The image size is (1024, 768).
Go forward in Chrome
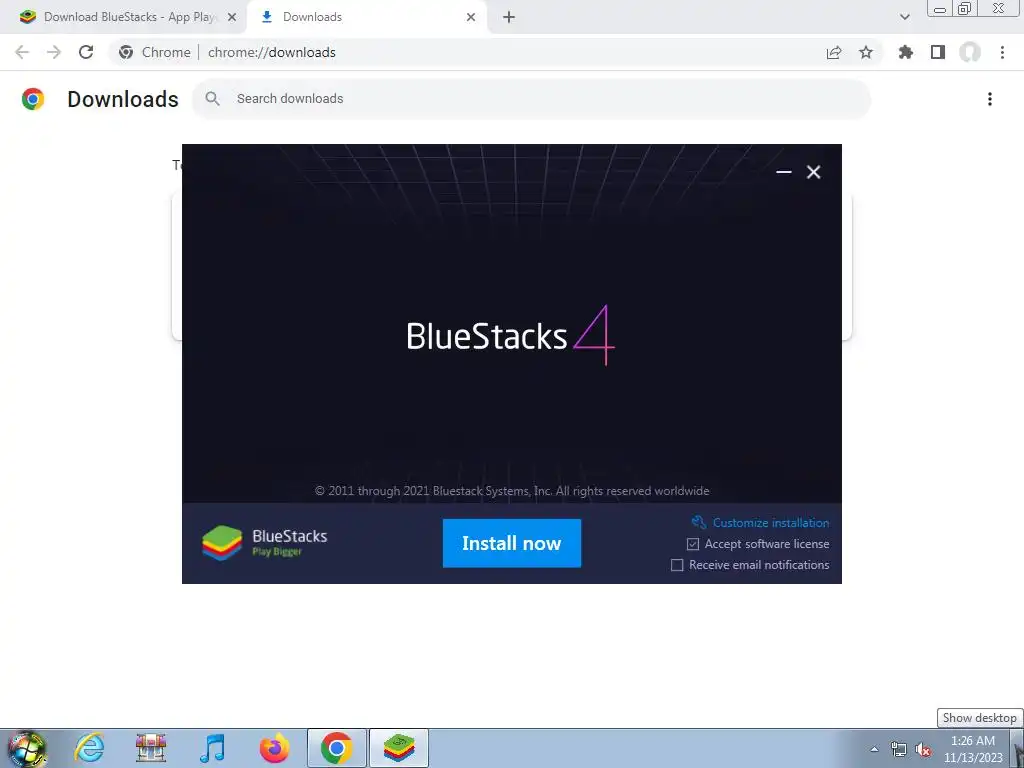point(54,52)
